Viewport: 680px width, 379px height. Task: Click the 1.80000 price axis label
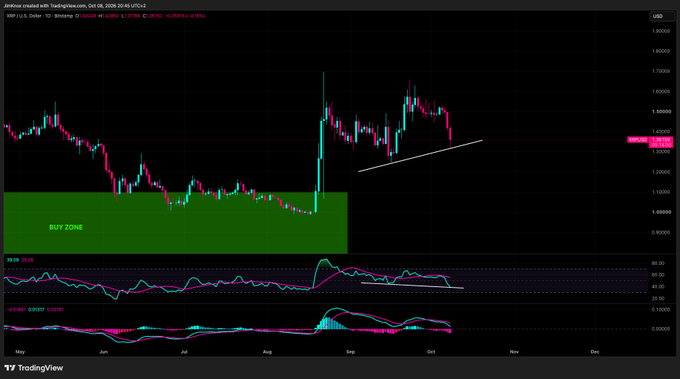click(x=661, y=51)
